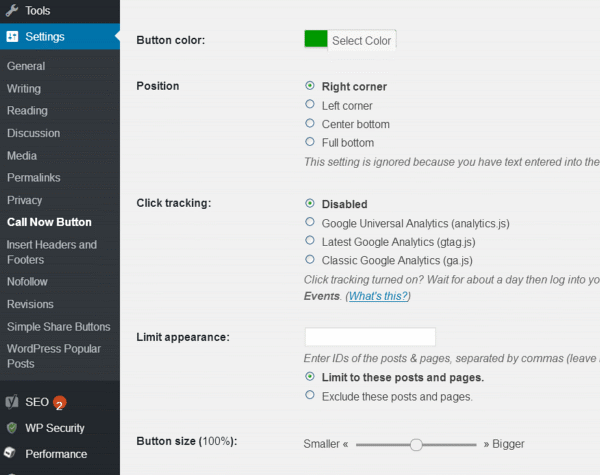The height and width of the screenshot is (475, 600).
Task: Go to General settings submenu
Action: pos(26,66)
